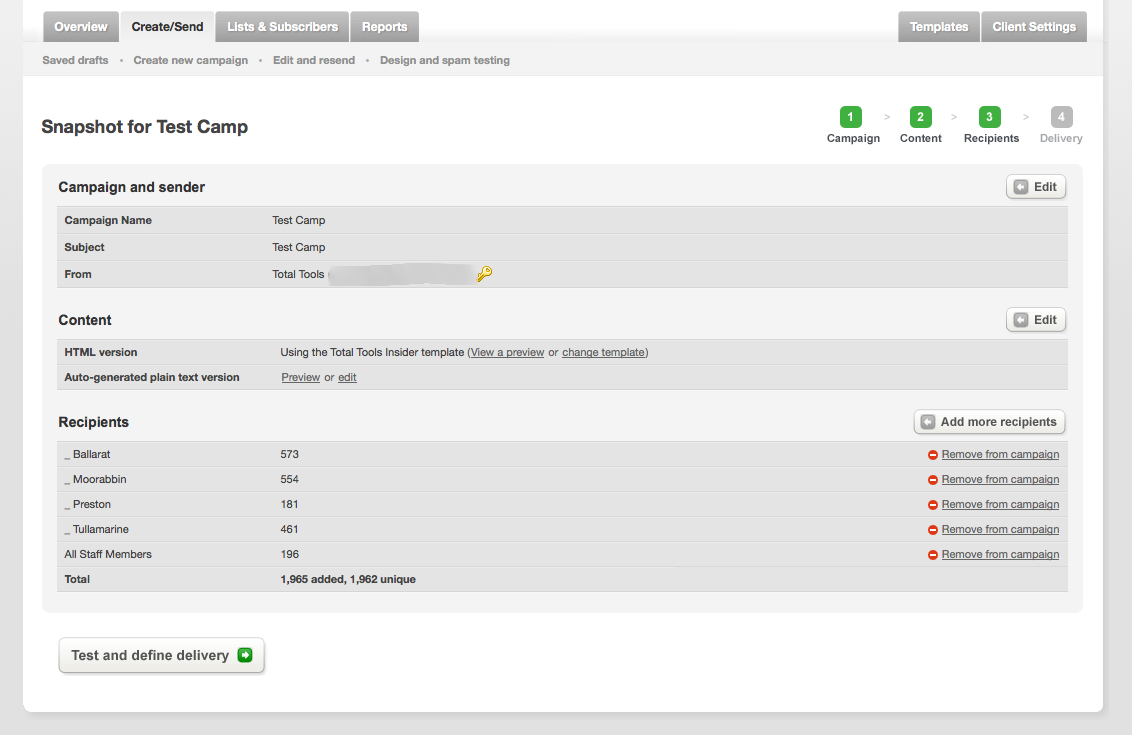Select the green step 3 Recipients badge
Viewport: 1132px width, 735px height.
click(x=989, y=117)
